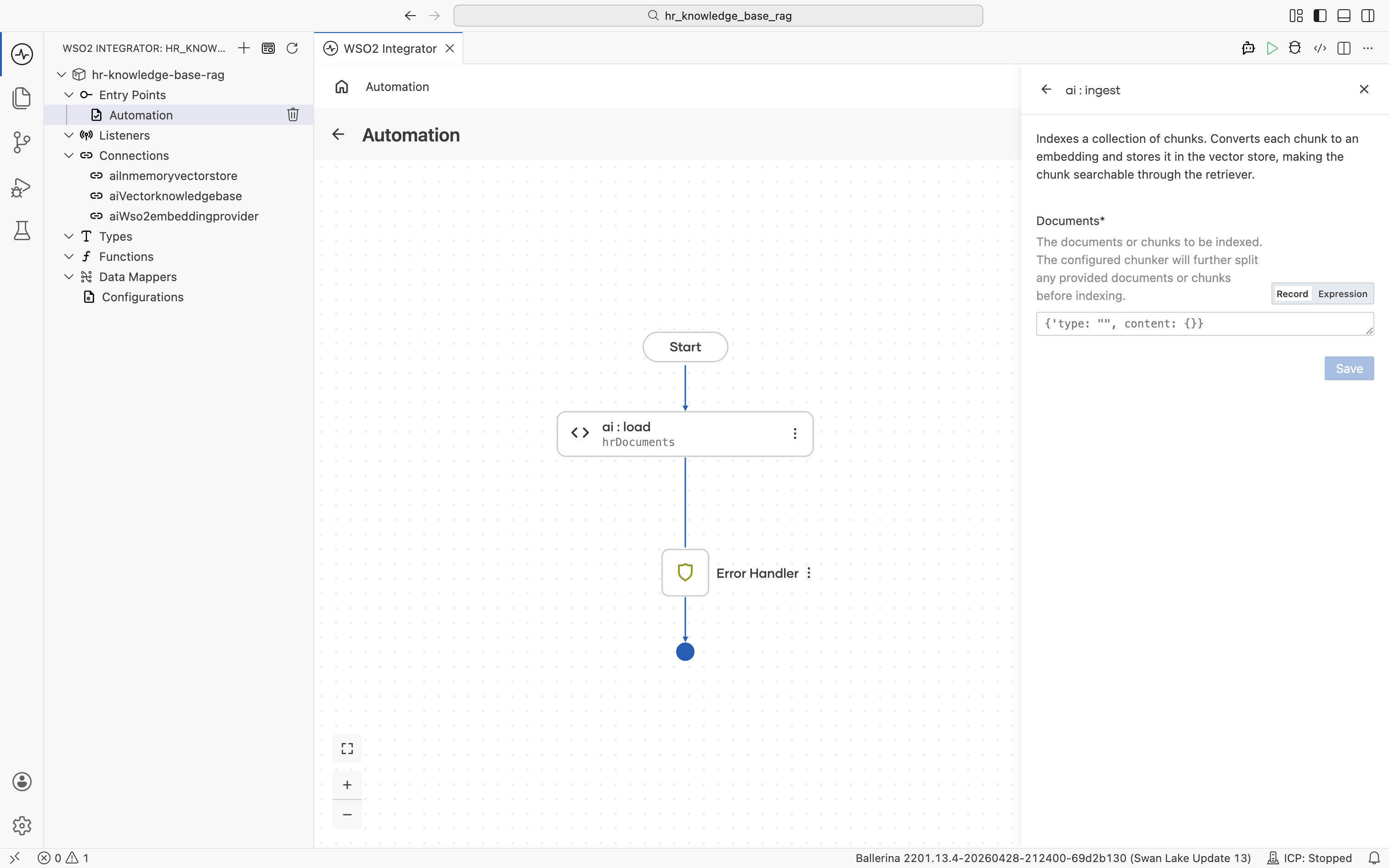Select the Error Handler shield node
This screenshot has width=1389, height=868.
click(685, 573)
